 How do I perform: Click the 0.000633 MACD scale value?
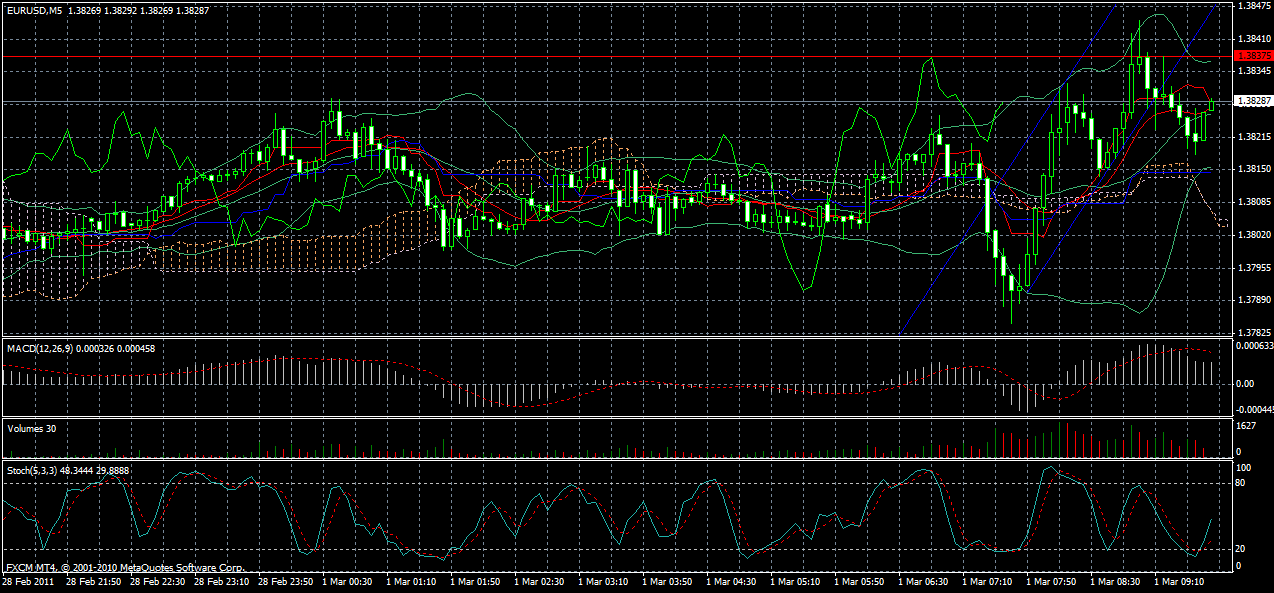pyautogui.click(x=1254, y=346)
